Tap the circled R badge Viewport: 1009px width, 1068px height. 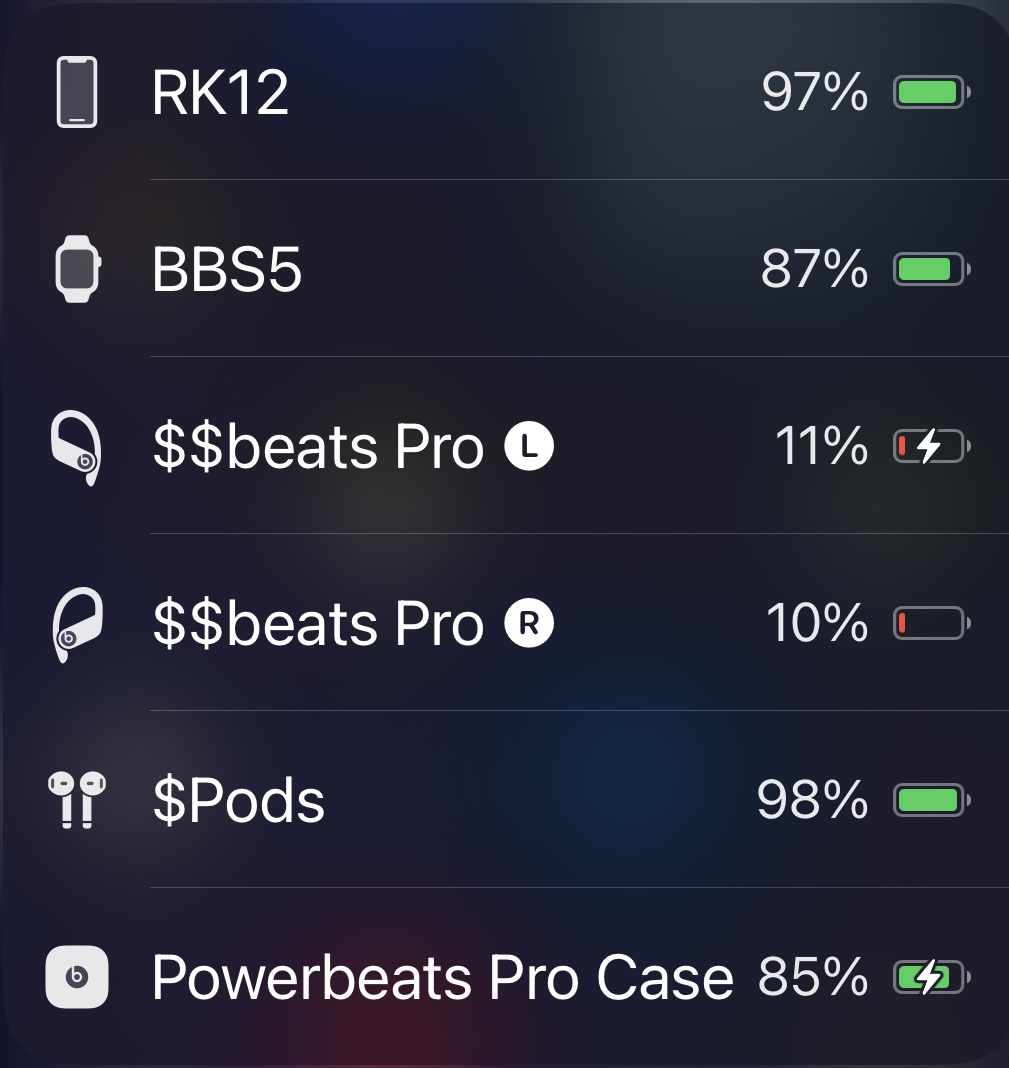(x=529, y=623)
